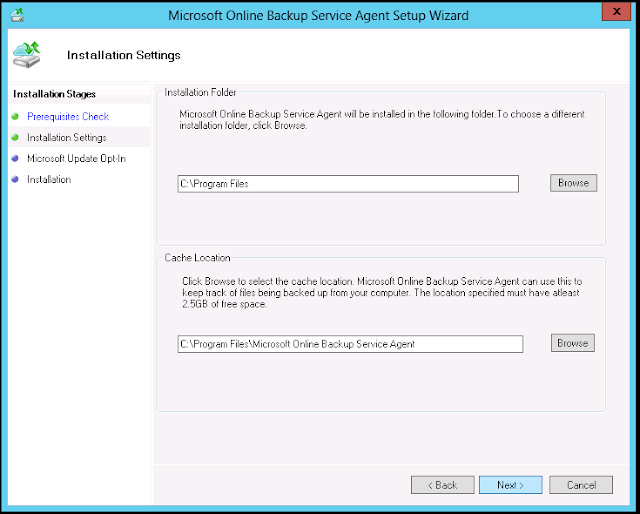Click the Installation Stages heading
The image size is (640, 514).
coord(54,94)
